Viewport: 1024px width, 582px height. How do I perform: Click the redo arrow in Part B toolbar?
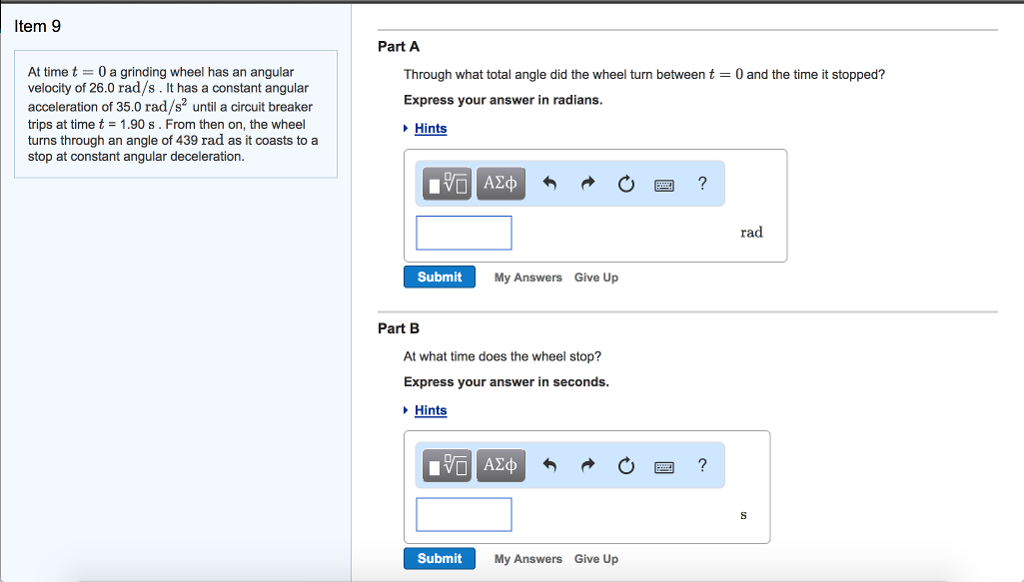[x=587, y=465]
